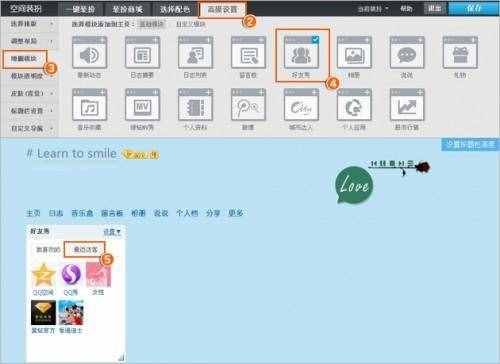The image size is (500, 364).
Task: Select the 留言板 message board module icon
Action: pos(248,53)
